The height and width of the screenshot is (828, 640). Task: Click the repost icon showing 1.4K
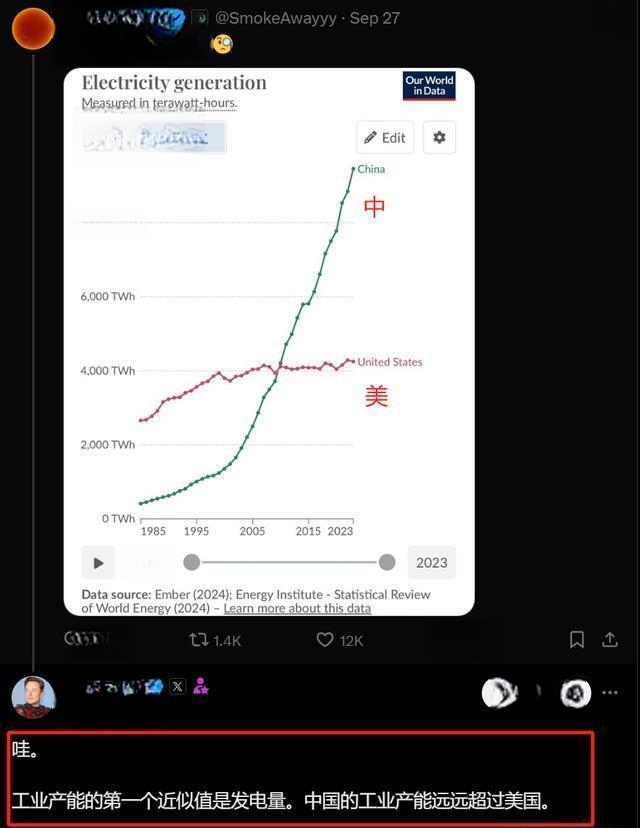(x=199, y=640)
